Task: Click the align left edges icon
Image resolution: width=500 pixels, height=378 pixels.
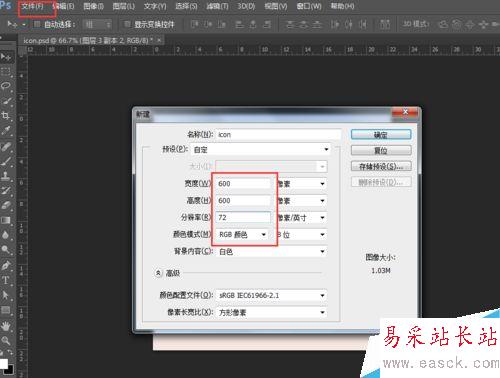Action: (x=239, y=24)
